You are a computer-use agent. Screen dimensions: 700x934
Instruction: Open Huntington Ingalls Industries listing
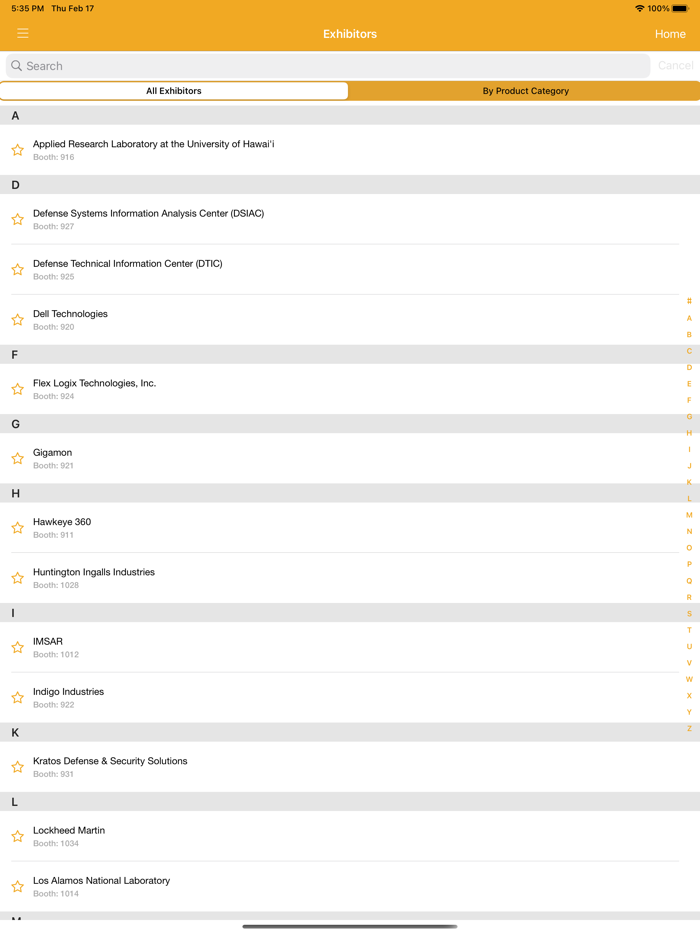(94, 577)
